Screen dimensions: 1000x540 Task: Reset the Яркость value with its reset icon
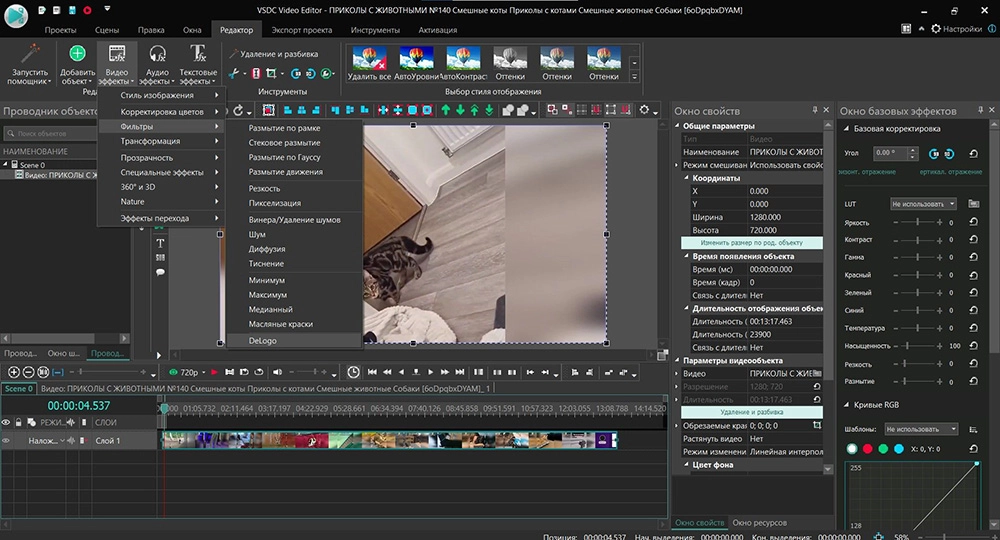973,223
